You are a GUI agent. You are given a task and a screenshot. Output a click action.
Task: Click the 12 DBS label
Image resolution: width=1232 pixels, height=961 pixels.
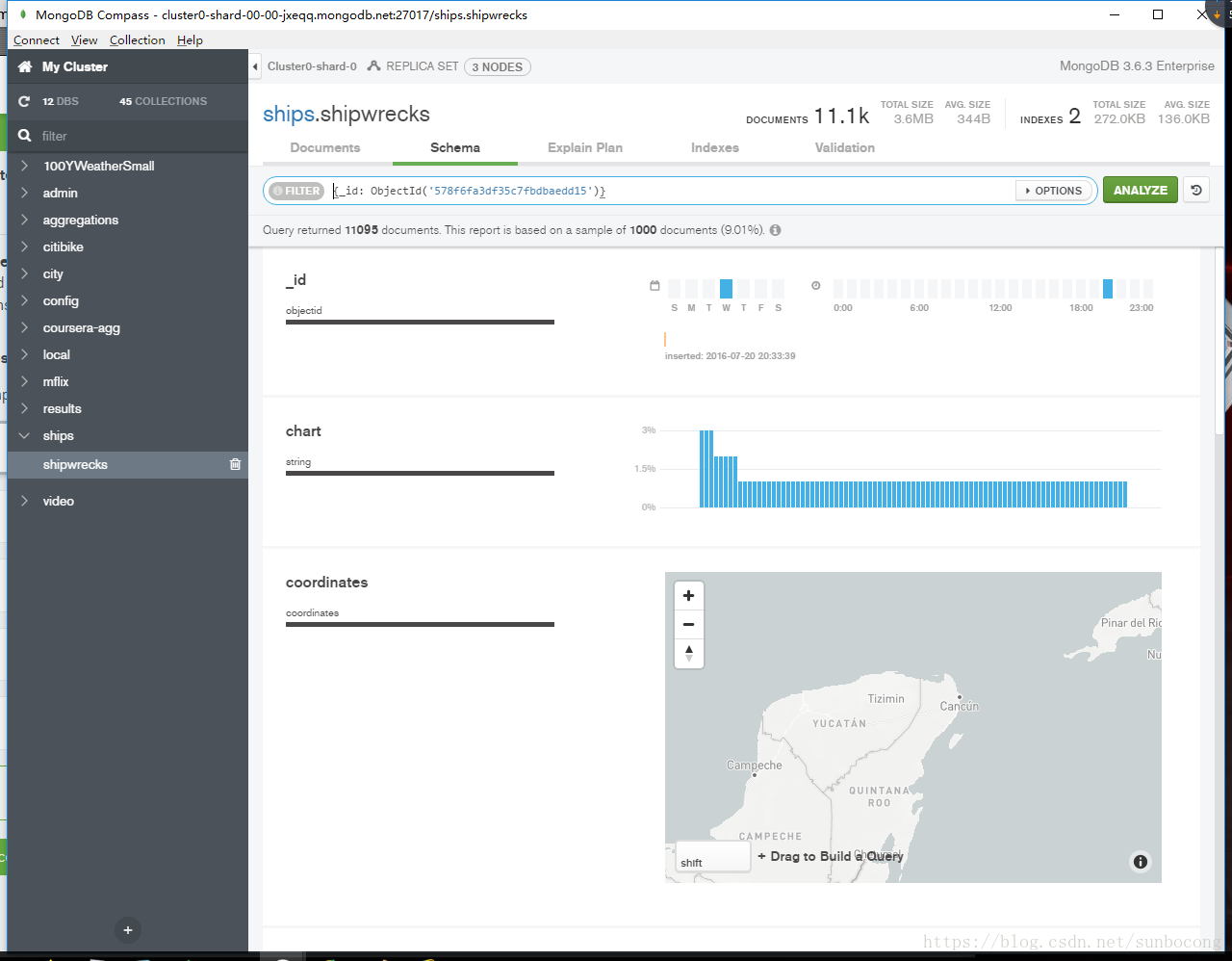pos(61,101)
